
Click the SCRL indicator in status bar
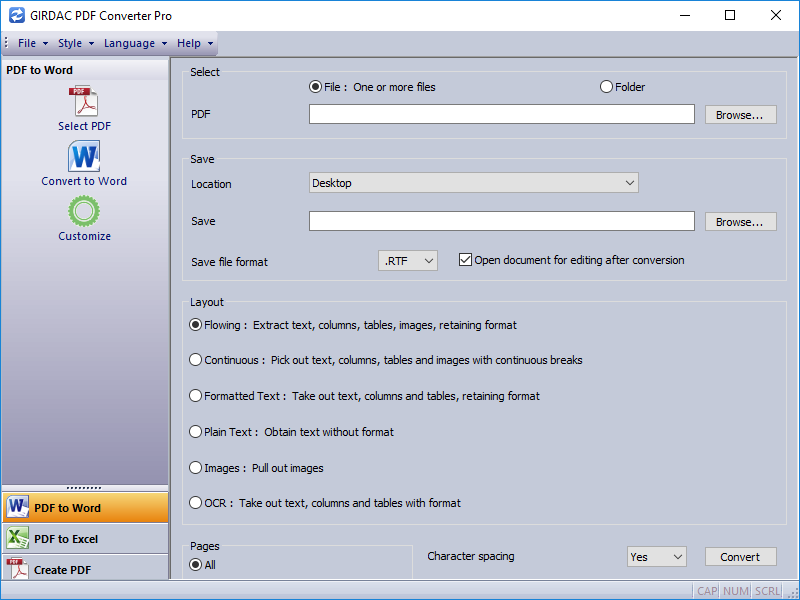(x=767, y=591)
